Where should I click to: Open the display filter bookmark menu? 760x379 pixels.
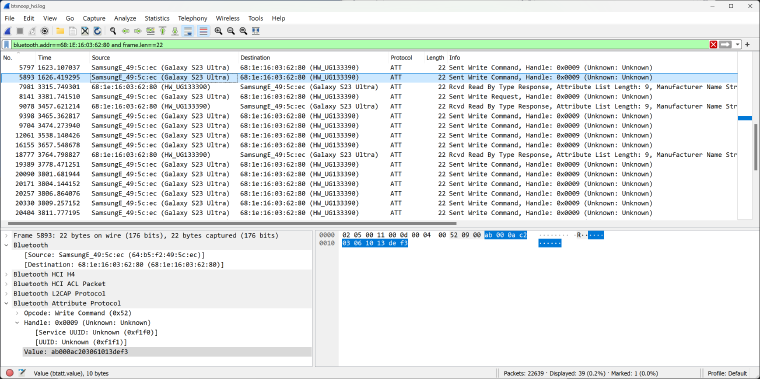(7, 45)
